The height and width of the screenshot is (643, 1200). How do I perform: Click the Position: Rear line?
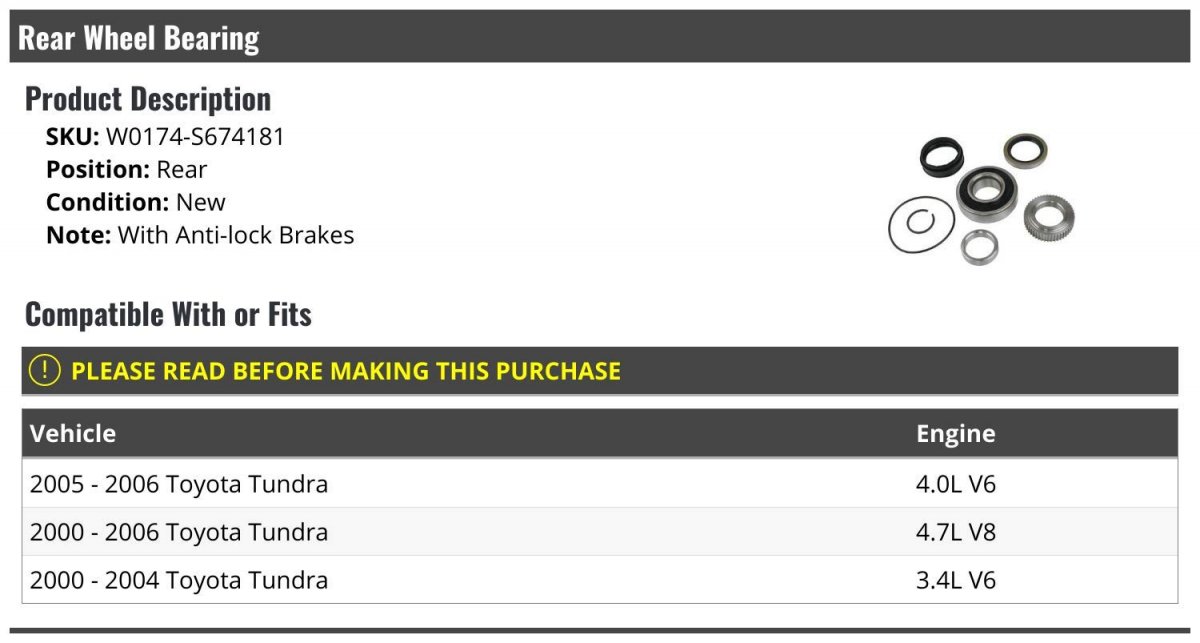click(x=126, y=170)
